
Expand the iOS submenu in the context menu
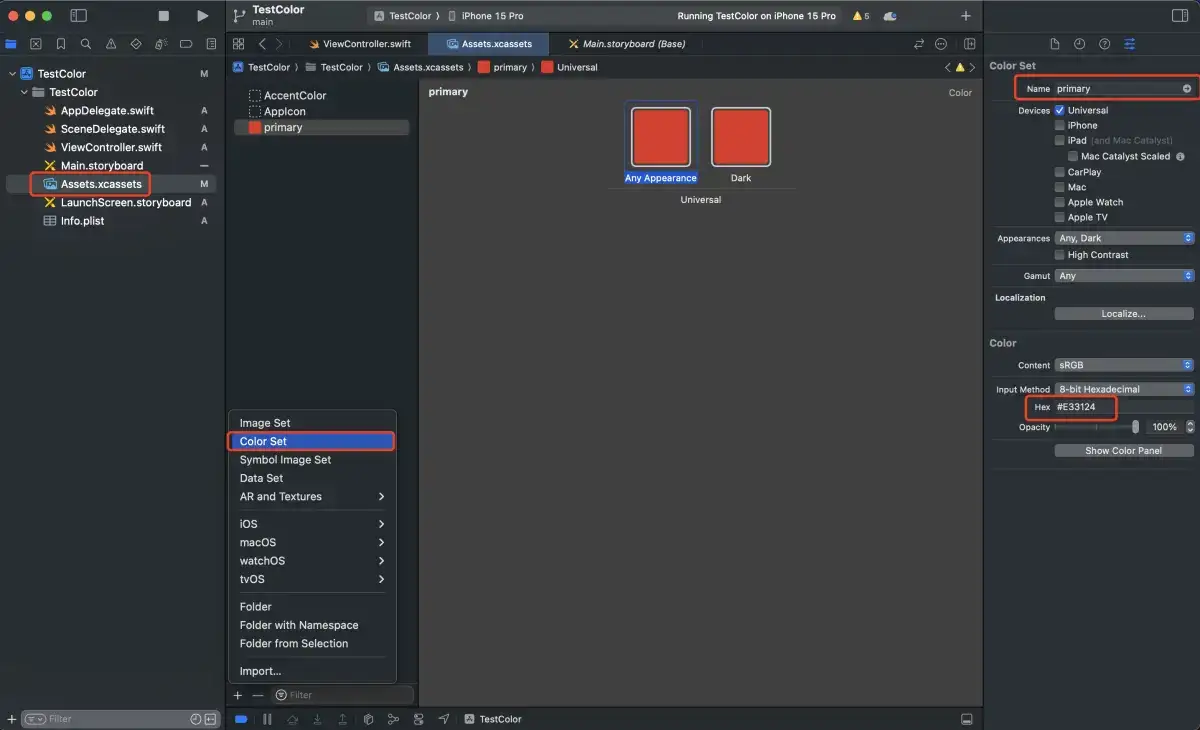click(311, 523)
